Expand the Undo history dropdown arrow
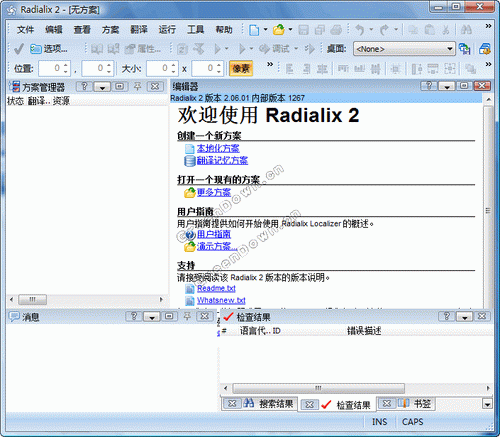The height and width of the screenshot is (437, 500). pos(371,30)
